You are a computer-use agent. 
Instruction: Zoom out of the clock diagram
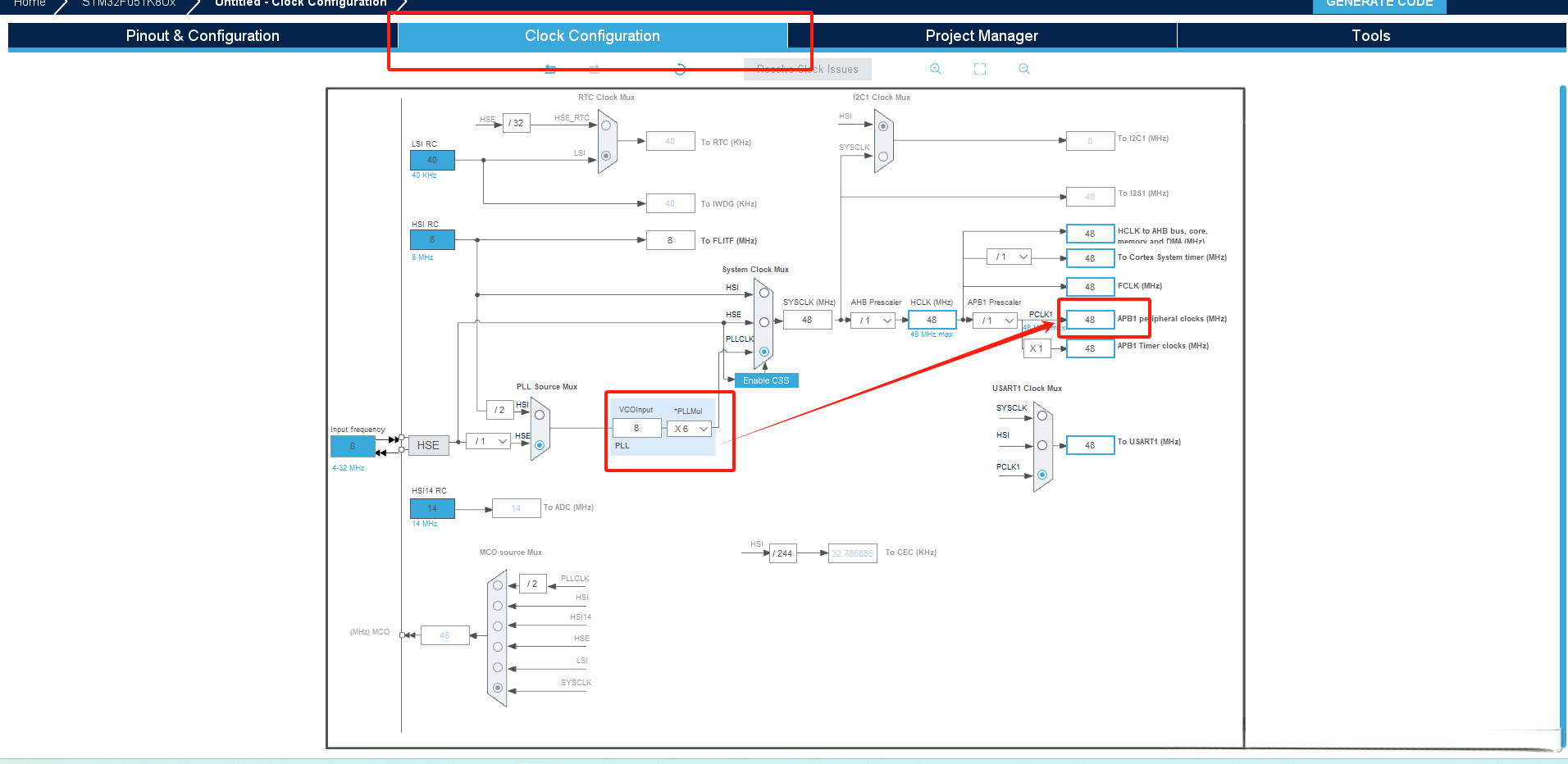pos(1024,69)
